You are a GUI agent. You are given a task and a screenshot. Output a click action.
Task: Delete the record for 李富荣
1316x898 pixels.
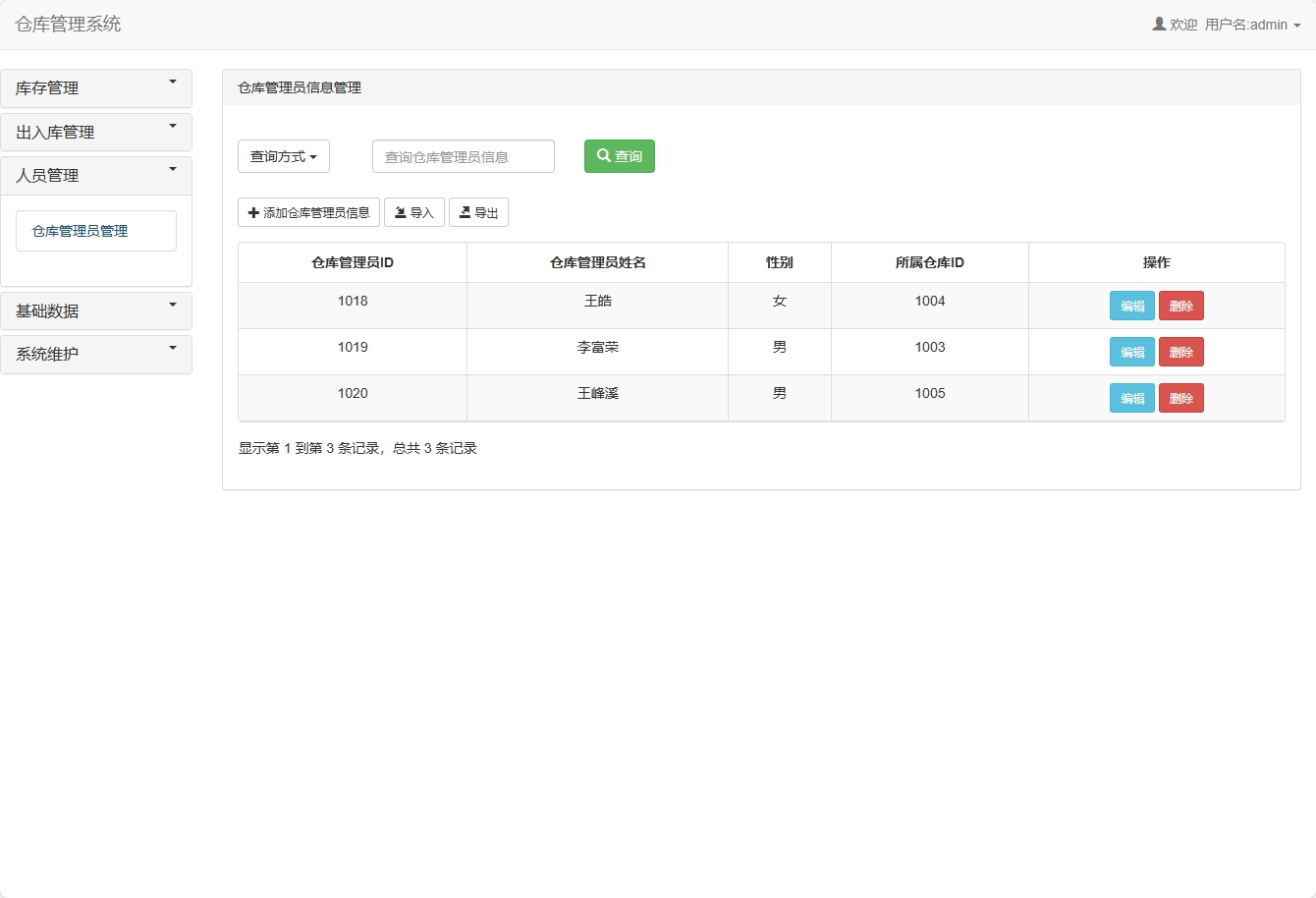pyautogui.click(x=1180, y=351)
